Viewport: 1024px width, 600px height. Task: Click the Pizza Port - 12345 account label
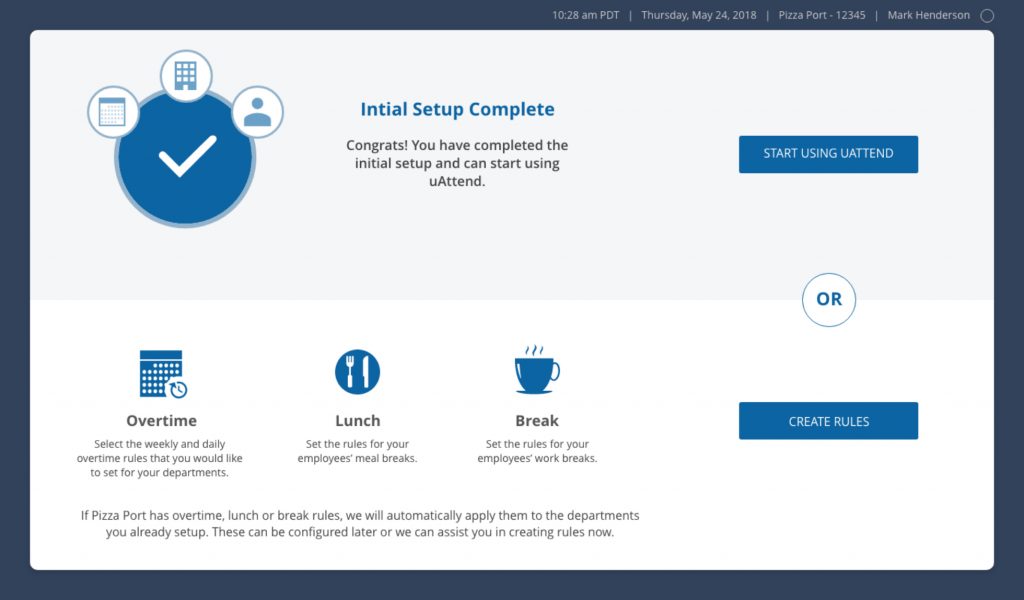pos(822,15)
